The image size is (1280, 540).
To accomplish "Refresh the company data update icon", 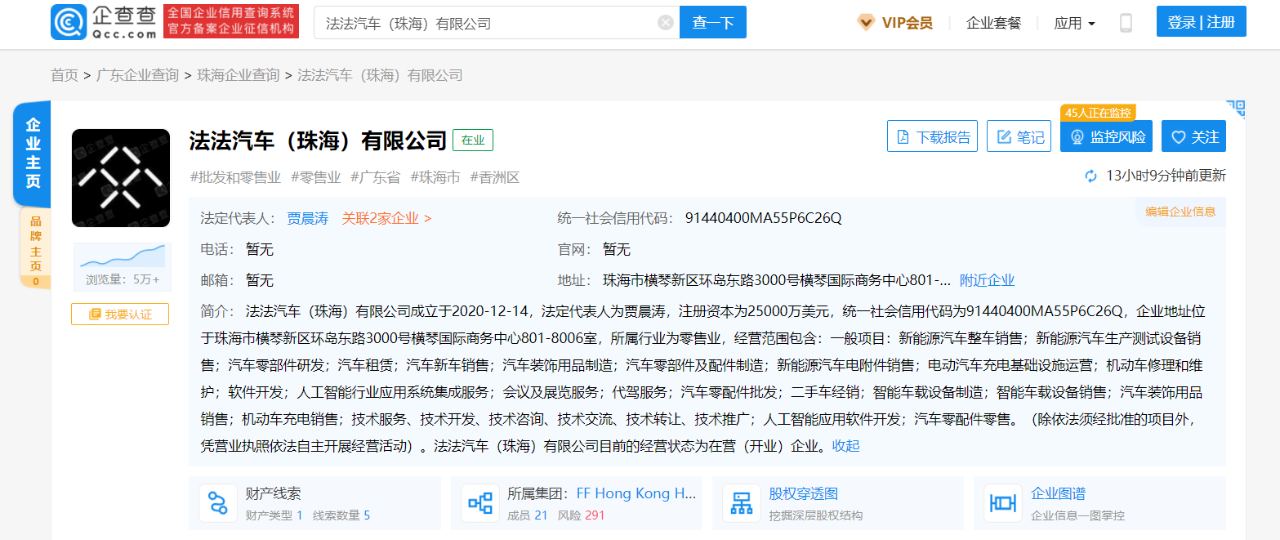I will pos(1091,176).
